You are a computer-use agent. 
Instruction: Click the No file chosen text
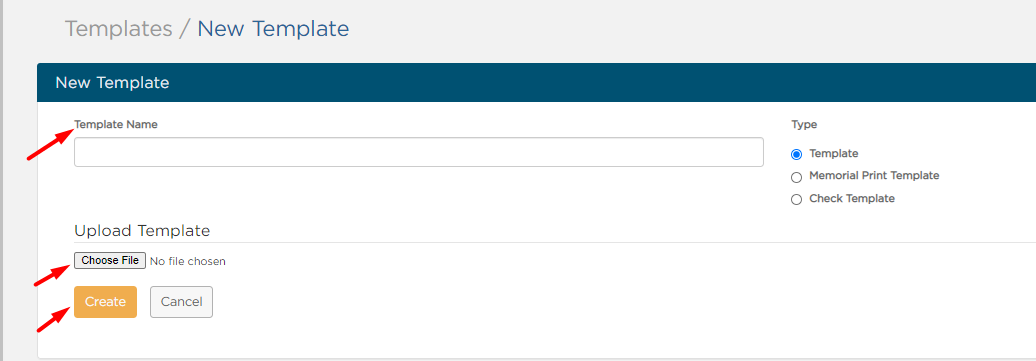188,261
